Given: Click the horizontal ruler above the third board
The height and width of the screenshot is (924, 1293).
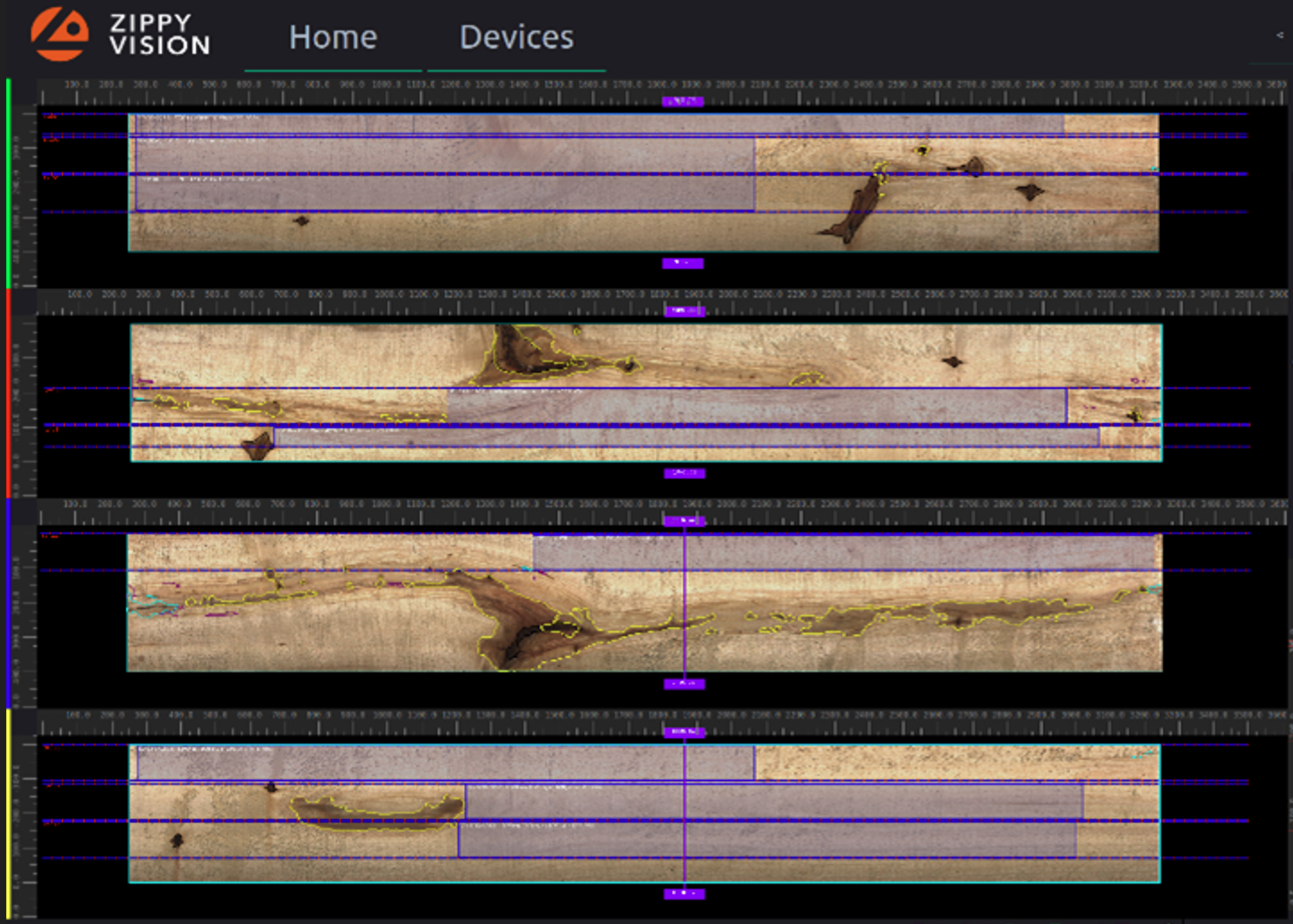Looking at the screenshot, I should tap(661, 513).
